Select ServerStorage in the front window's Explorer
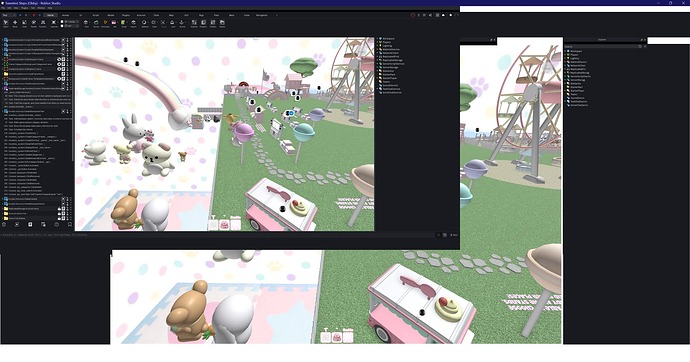This screenshot has height=362, width=690. [x=390, y=67]
